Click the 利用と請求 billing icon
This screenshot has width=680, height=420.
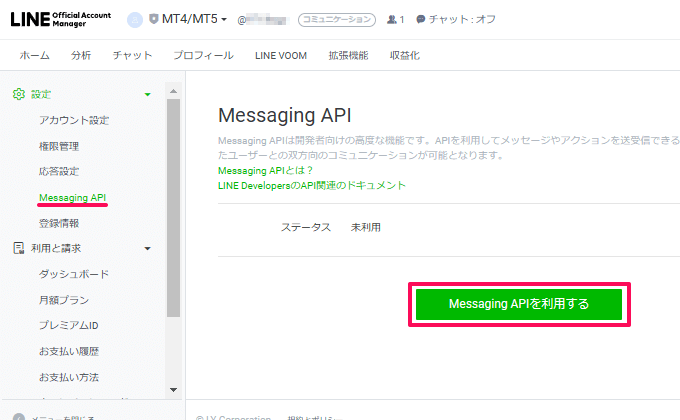(x=19, y=248)
